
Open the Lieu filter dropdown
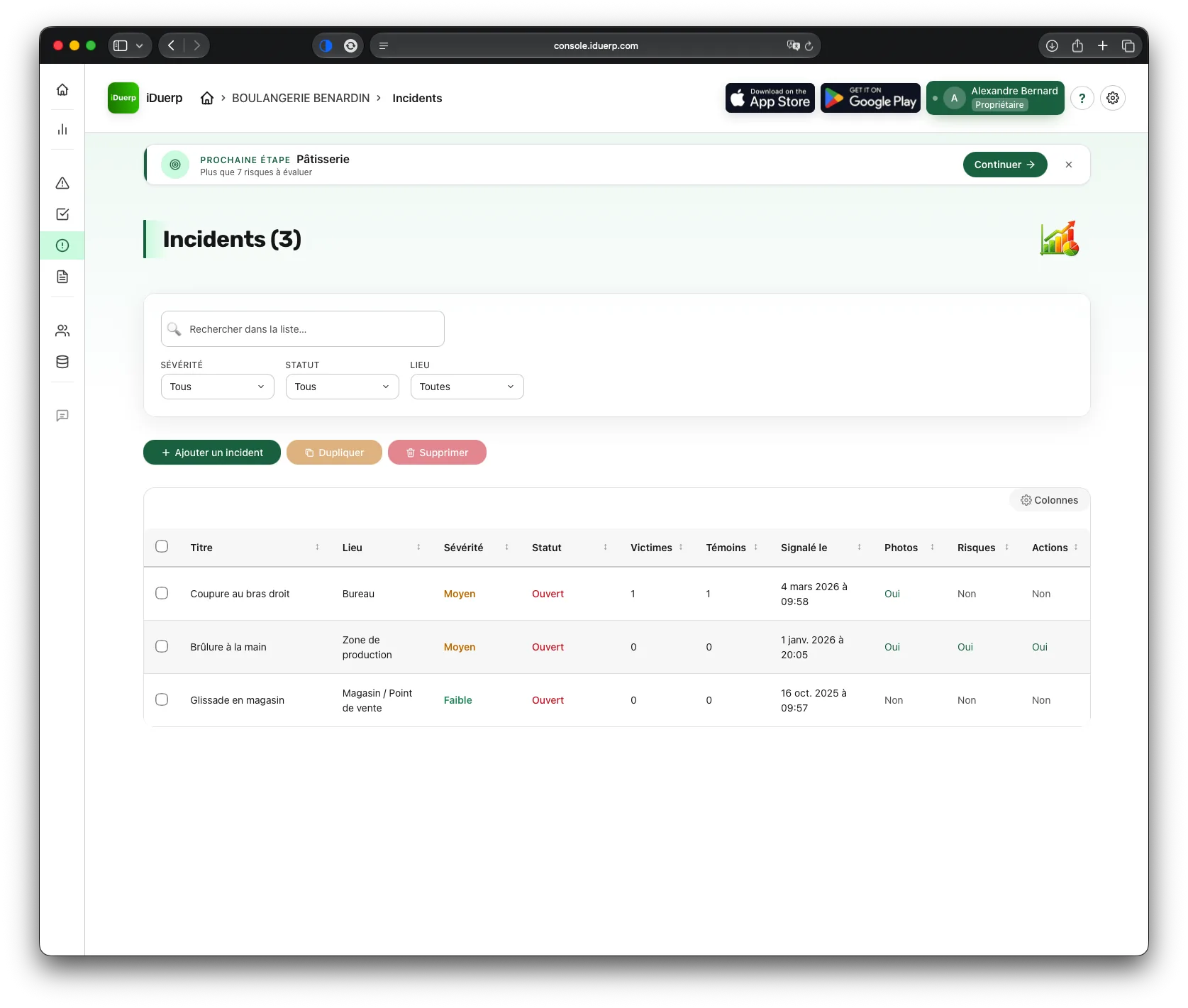pos(467,387)
